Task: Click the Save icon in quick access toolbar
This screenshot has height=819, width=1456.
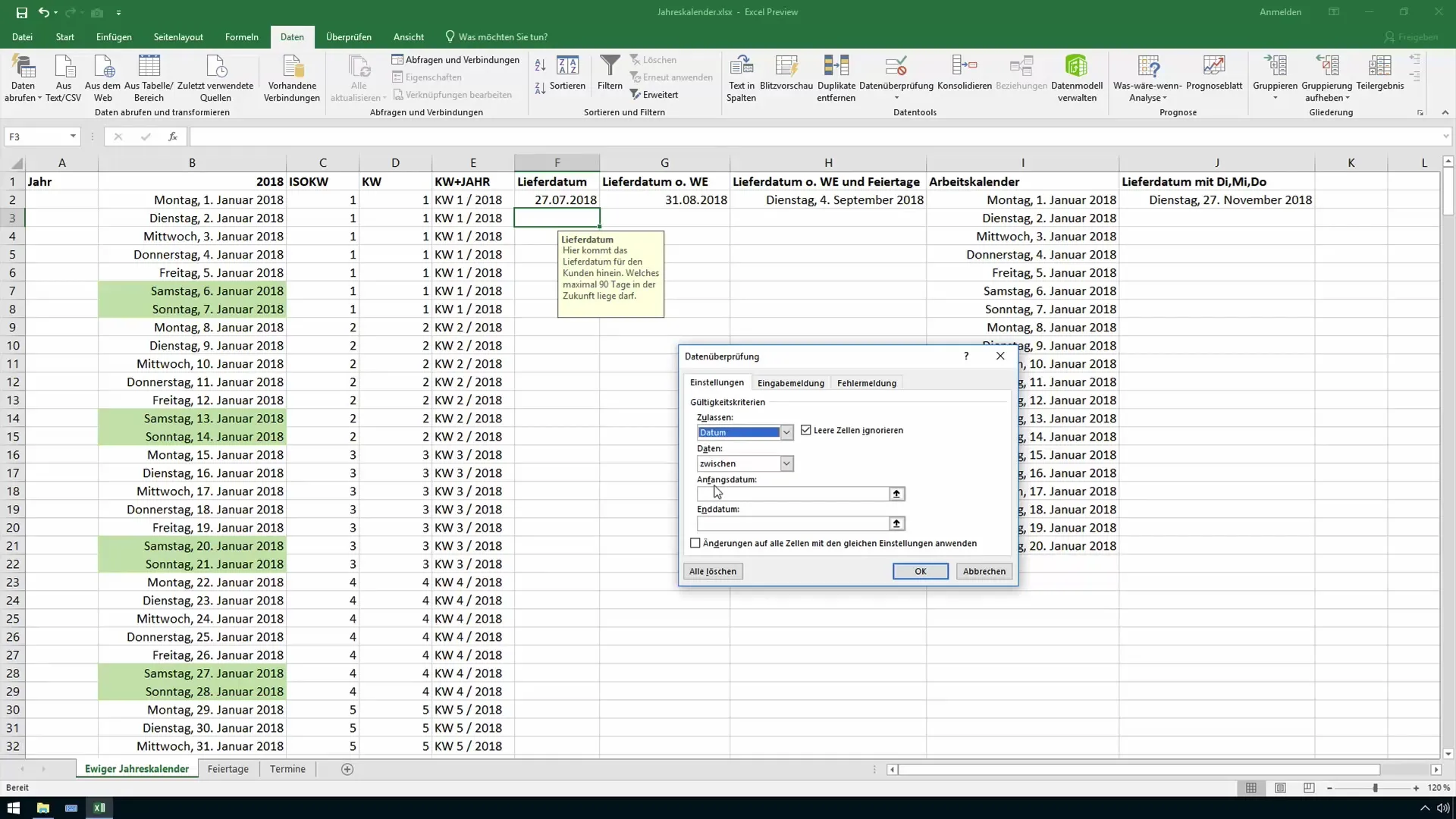Action: pyautogui.click(x=21, y=13)
